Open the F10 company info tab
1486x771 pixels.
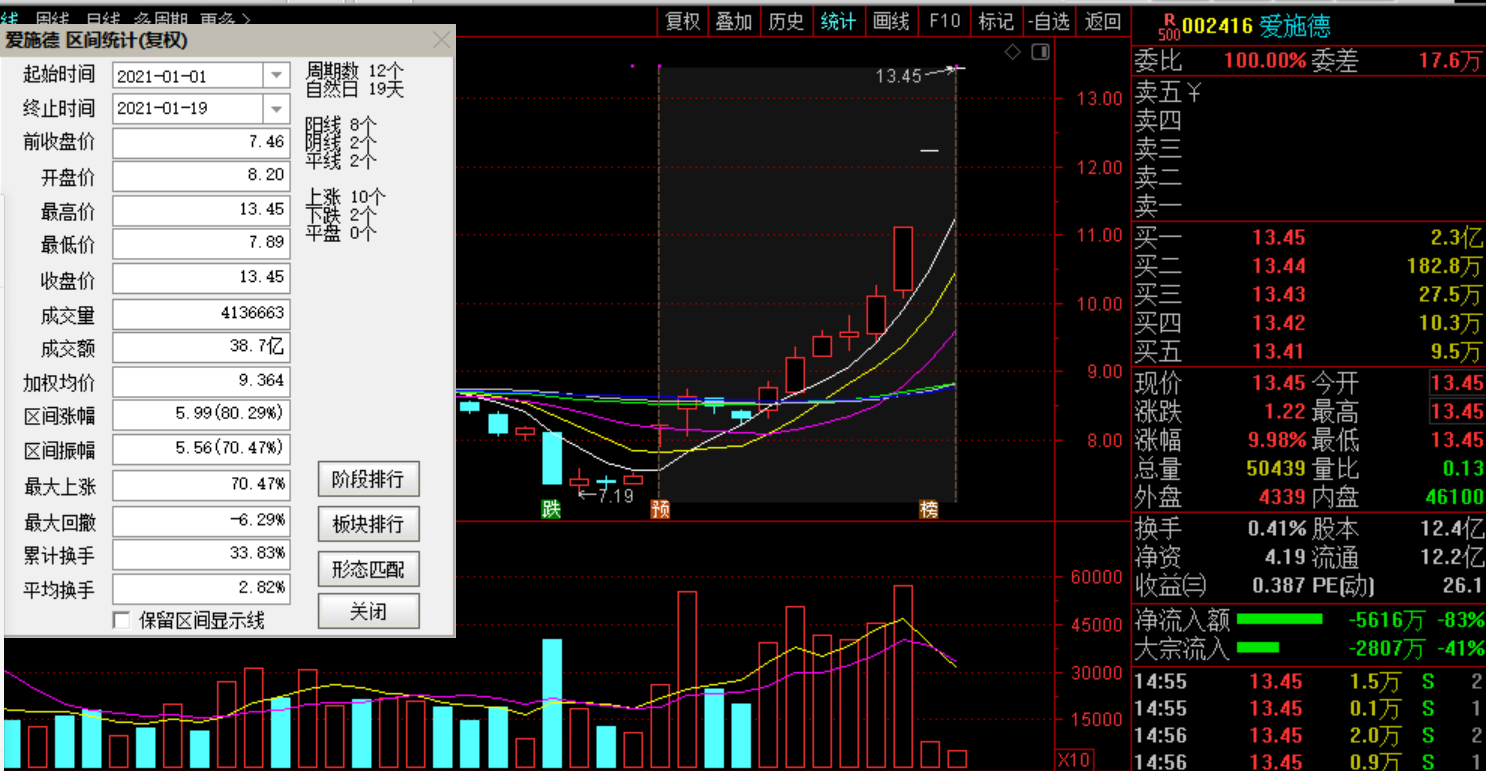(x=944, y=21)
